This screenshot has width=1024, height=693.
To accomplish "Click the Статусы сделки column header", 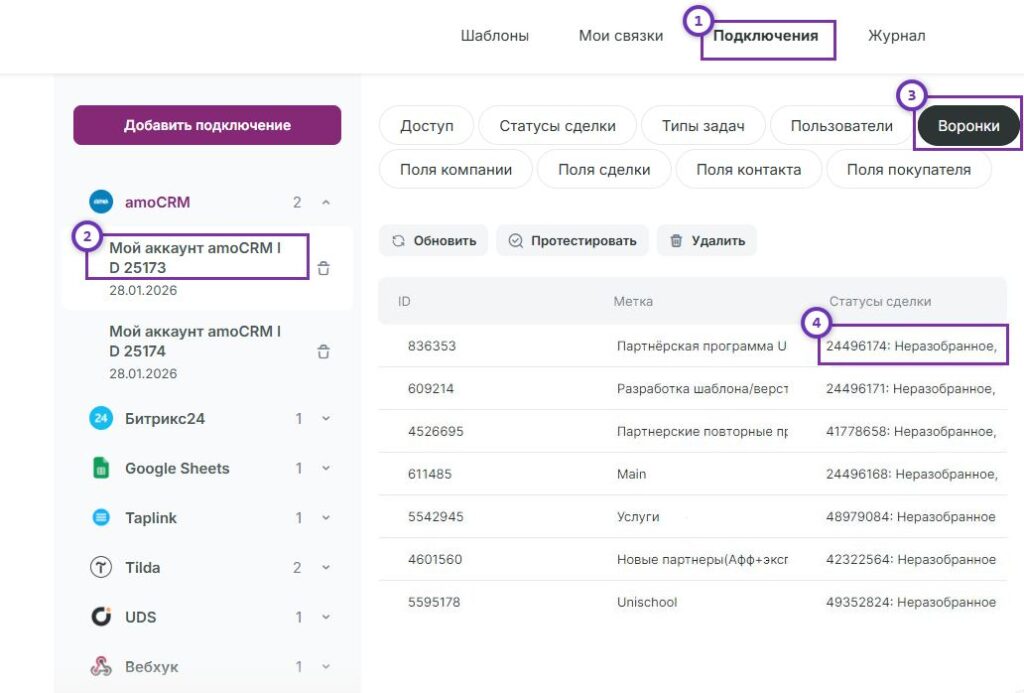I will pos(880,301).
